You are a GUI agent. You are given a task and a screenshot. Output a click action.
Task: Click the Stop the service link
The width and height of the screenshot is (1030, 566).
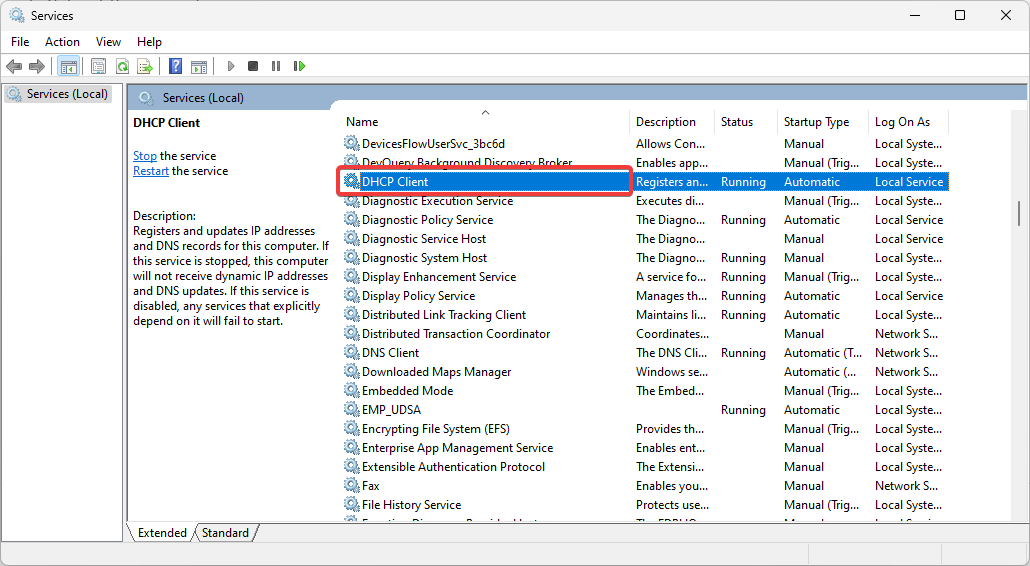(145, 156)
